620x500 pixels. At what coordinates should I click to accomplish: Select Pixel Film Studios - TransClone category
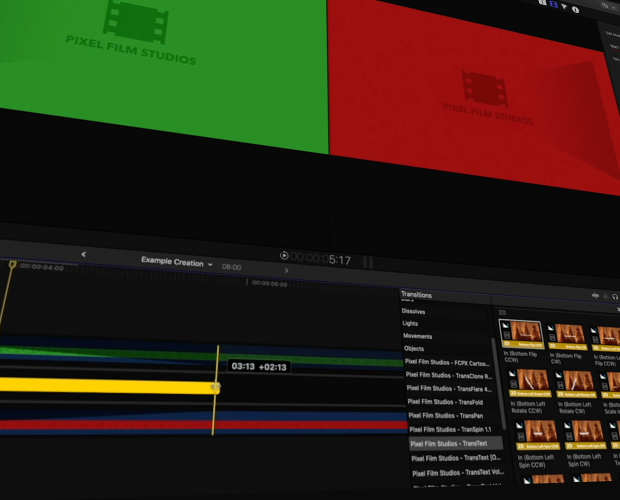click(449, 375)
